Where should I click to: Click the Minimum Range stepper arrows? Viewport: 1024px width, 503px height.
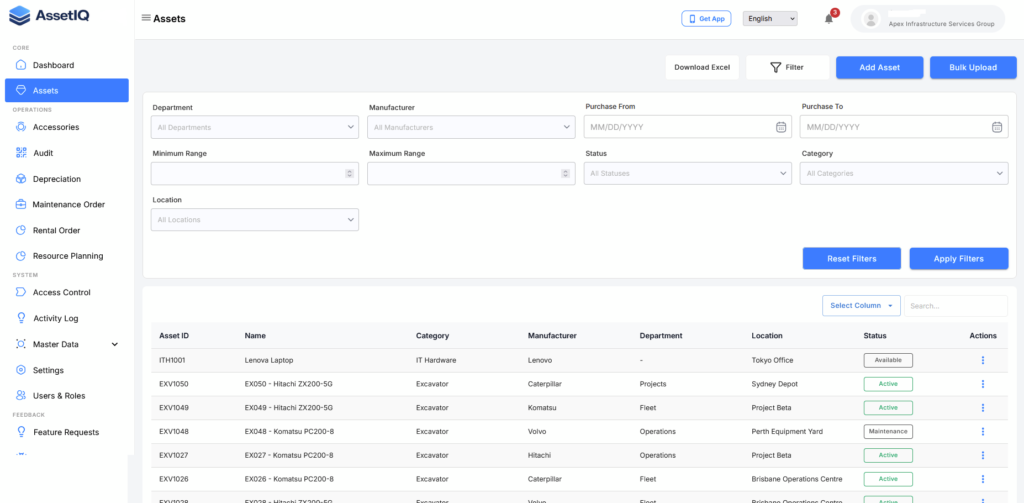[x=349, y=174]
